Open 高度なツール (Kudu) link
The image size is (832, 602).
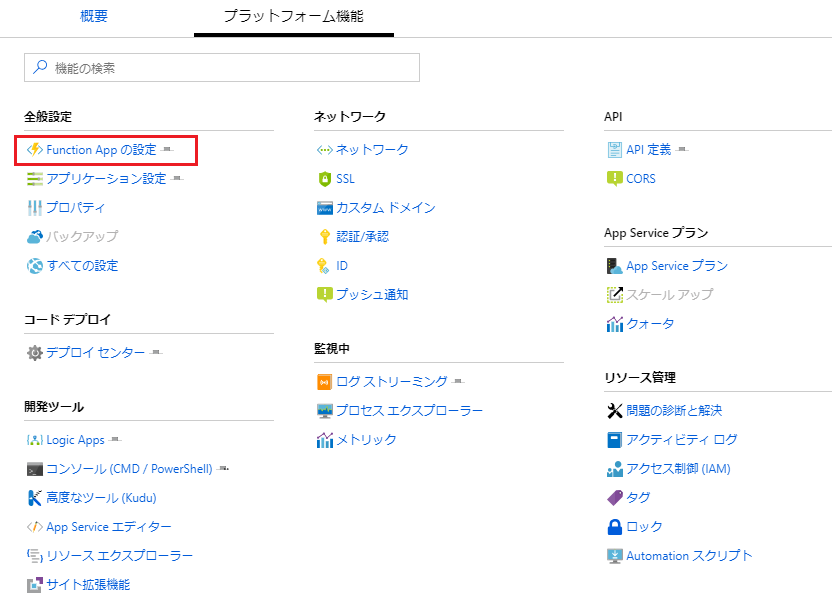click(101, 498)
